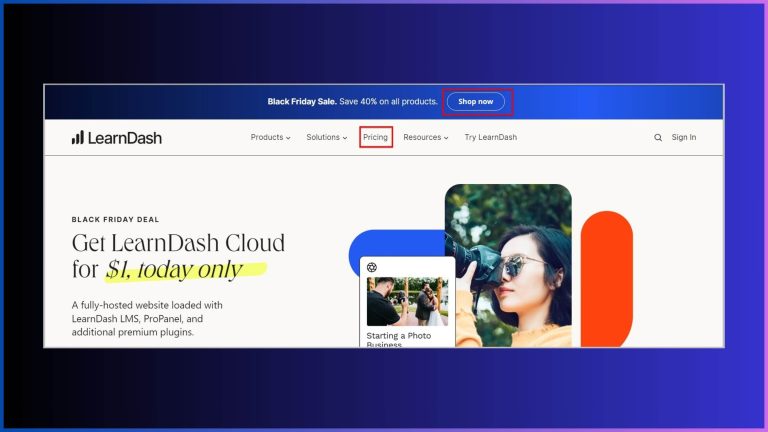Go to the Pricing page
This screenshot has width=768, height=432.
376,137
